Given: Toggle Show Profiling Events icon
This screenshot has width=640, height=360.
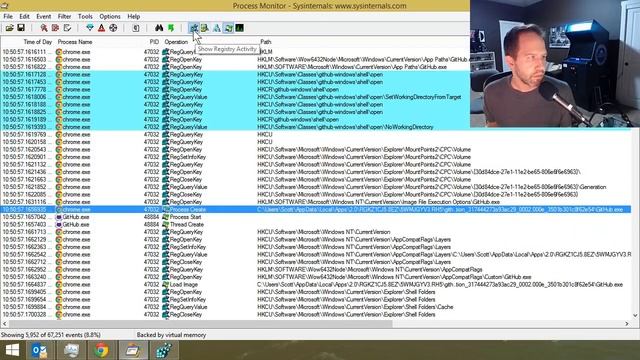Looking at the screenshot, I should pyautogui.click(x=240, y=28).
